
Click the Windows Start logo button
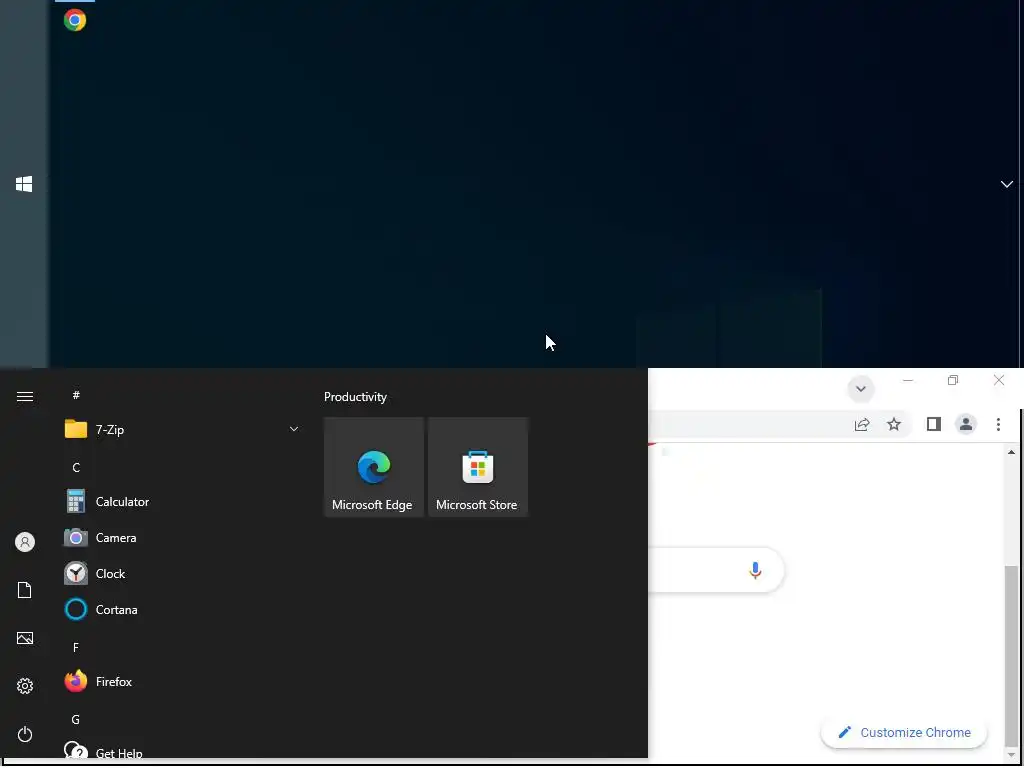(x=24, y=184)
